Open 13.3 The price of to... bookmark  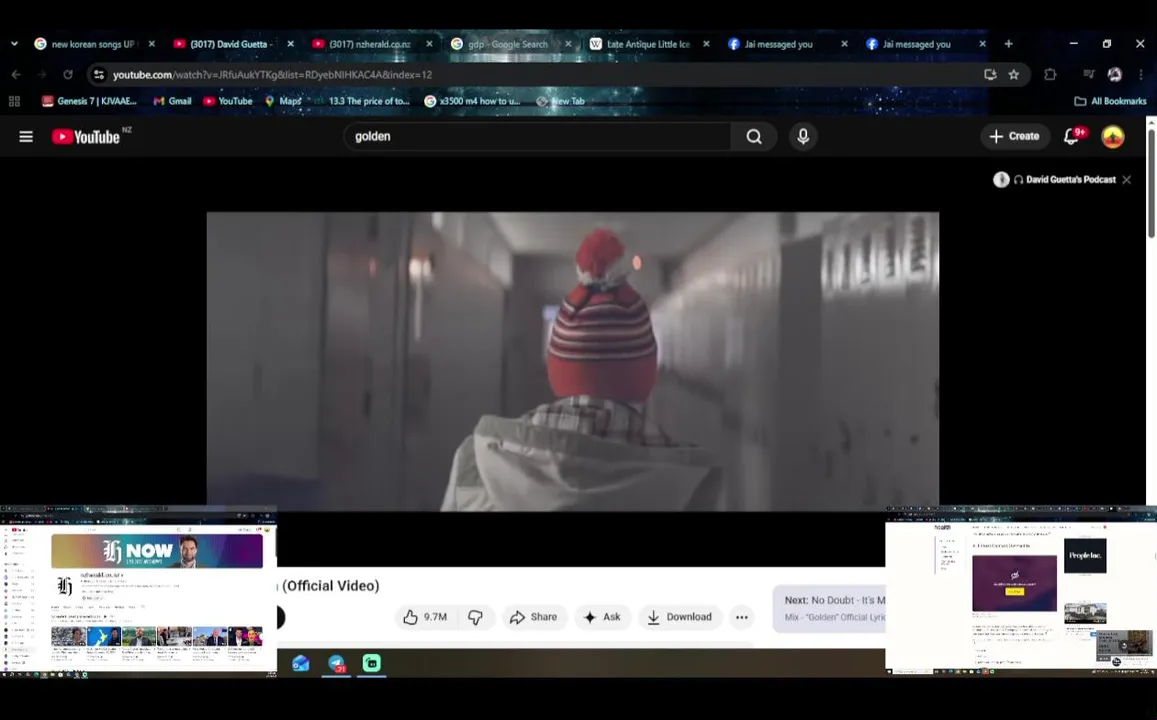(362, 101)
